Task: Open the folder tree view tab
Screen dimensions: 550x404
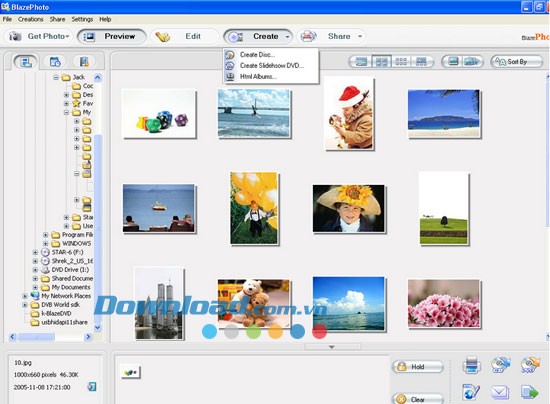Action: pos(26,62)
